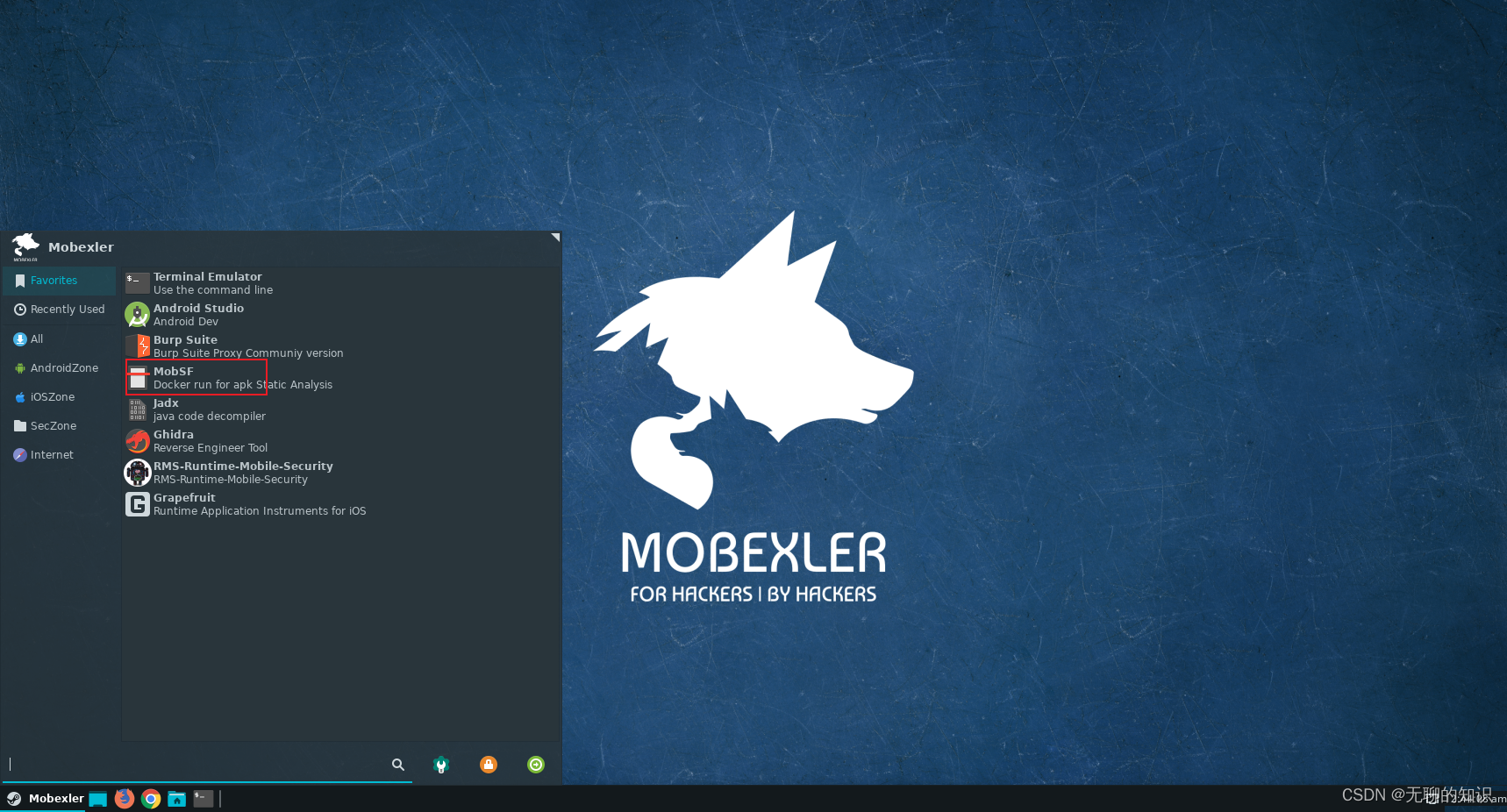
Task: Open the Jadx java decompiler
Action: [x=341, y=410]
